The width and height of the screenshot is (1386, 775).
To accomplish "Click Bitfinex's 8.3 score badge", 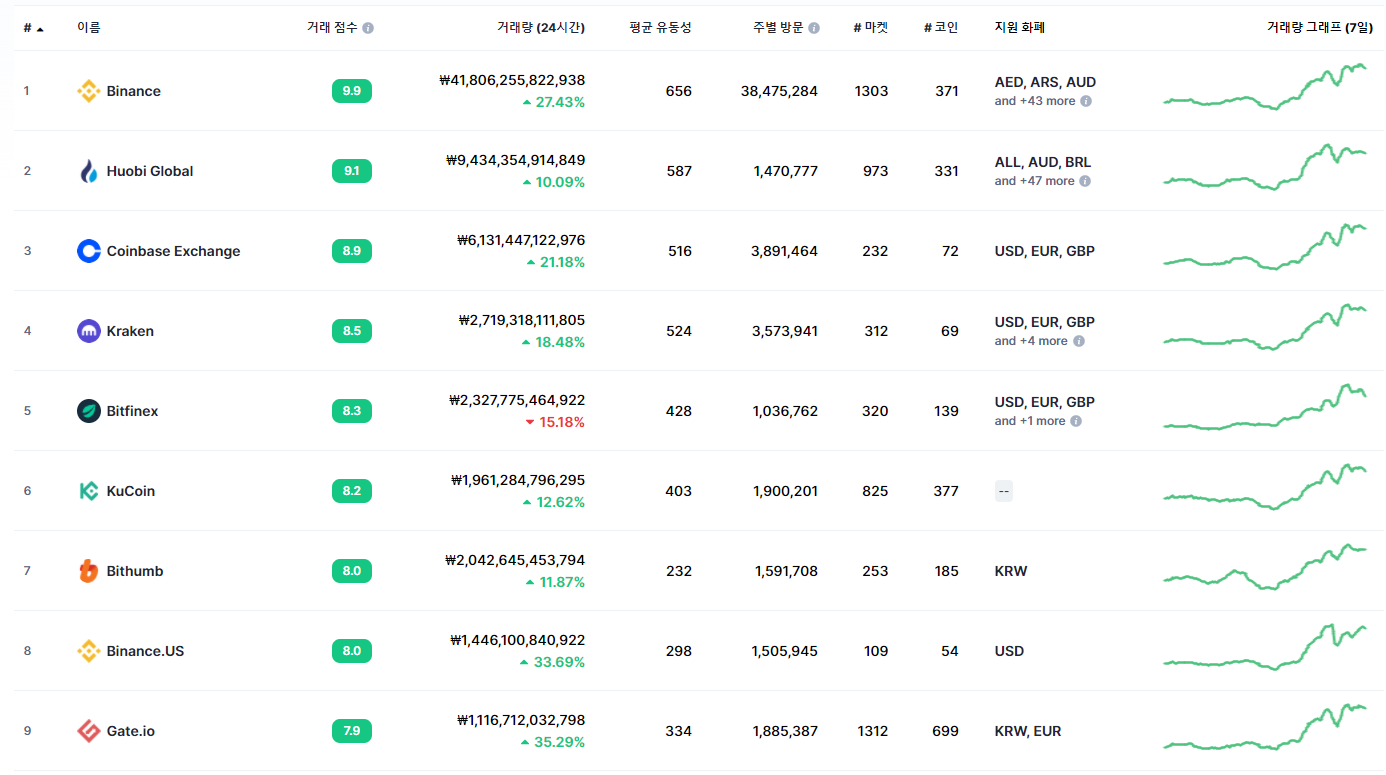I will click(352, 411).
